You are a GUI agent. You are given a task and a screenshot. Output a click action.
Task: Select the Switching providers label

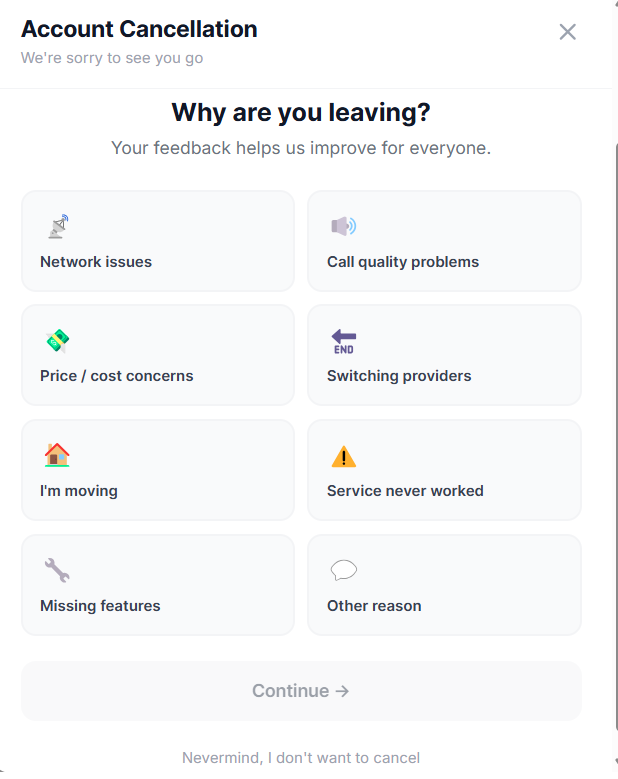coord(399,376)
